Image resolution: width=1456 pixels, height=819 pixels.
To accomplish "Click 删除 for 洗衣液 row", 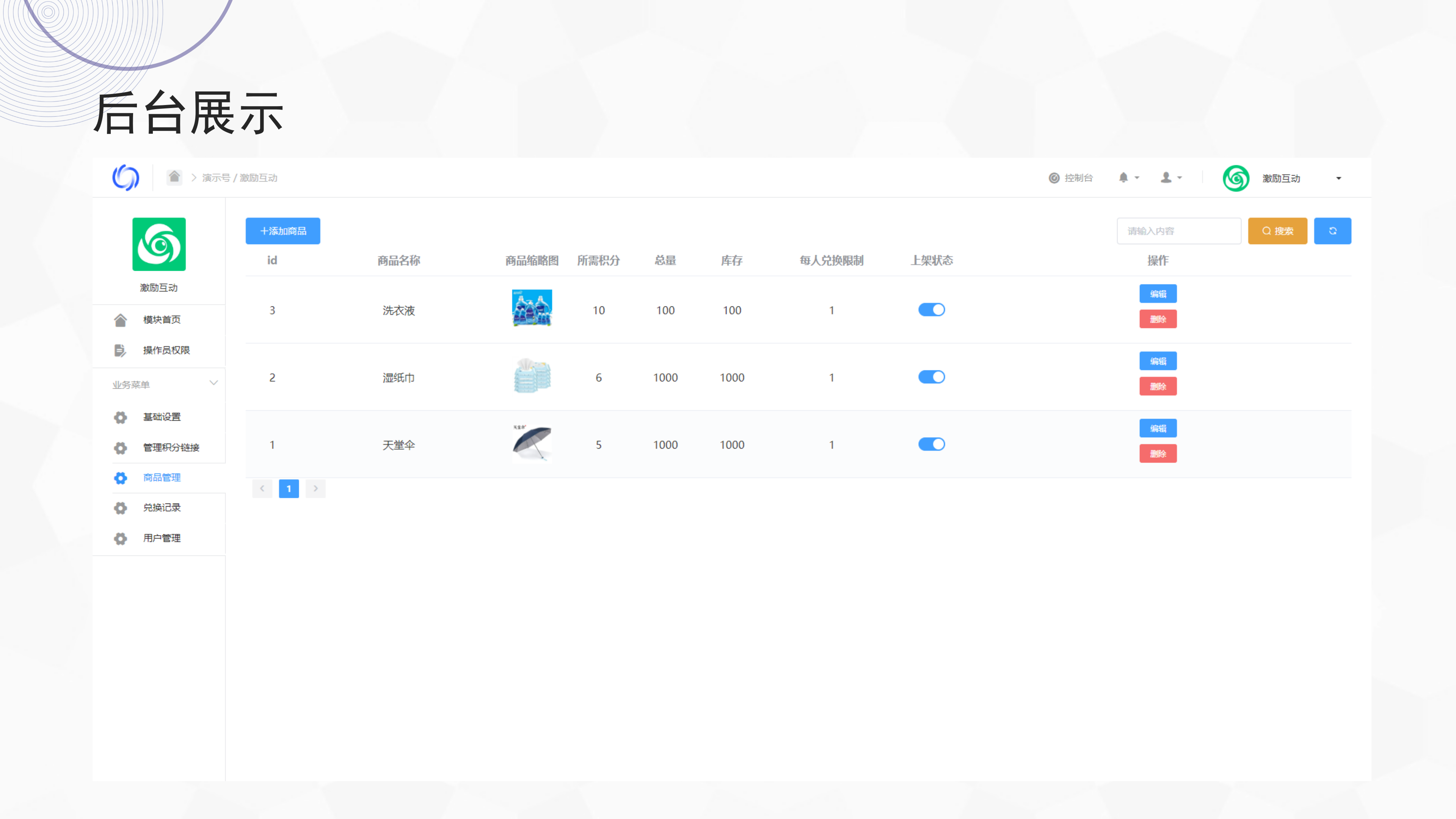I will pyautogui.click(x=1158, y=319).
